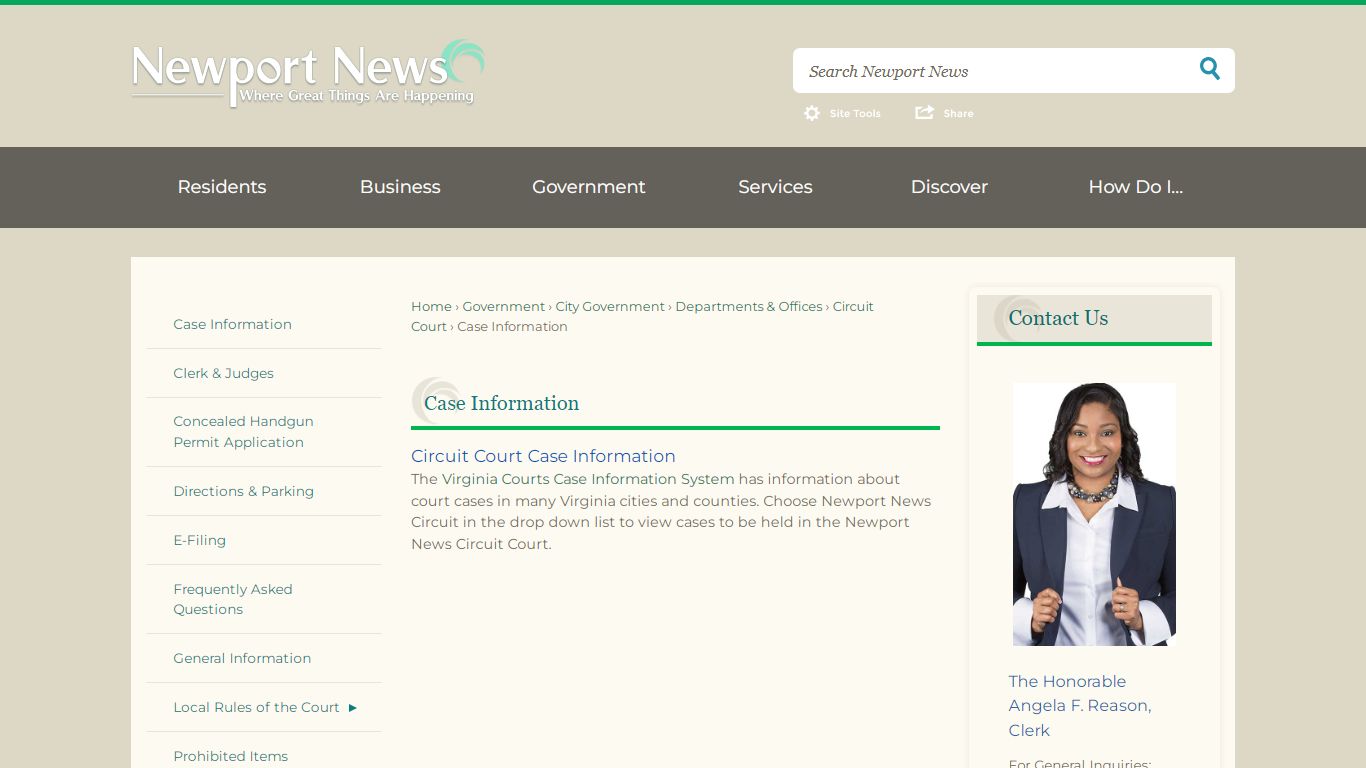The height and width of the screenshot is (768, 1366).
Task: Open General Information page
Action: point(242,658)
